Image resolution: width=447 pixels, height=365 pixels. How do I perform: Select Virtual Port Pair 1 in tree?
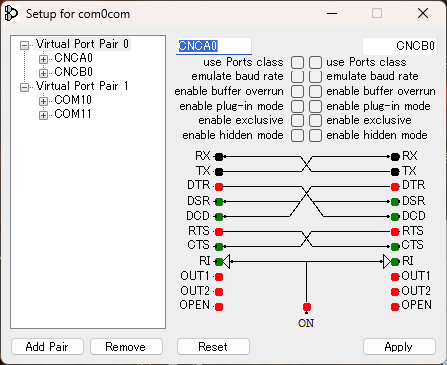click(82, 86)
